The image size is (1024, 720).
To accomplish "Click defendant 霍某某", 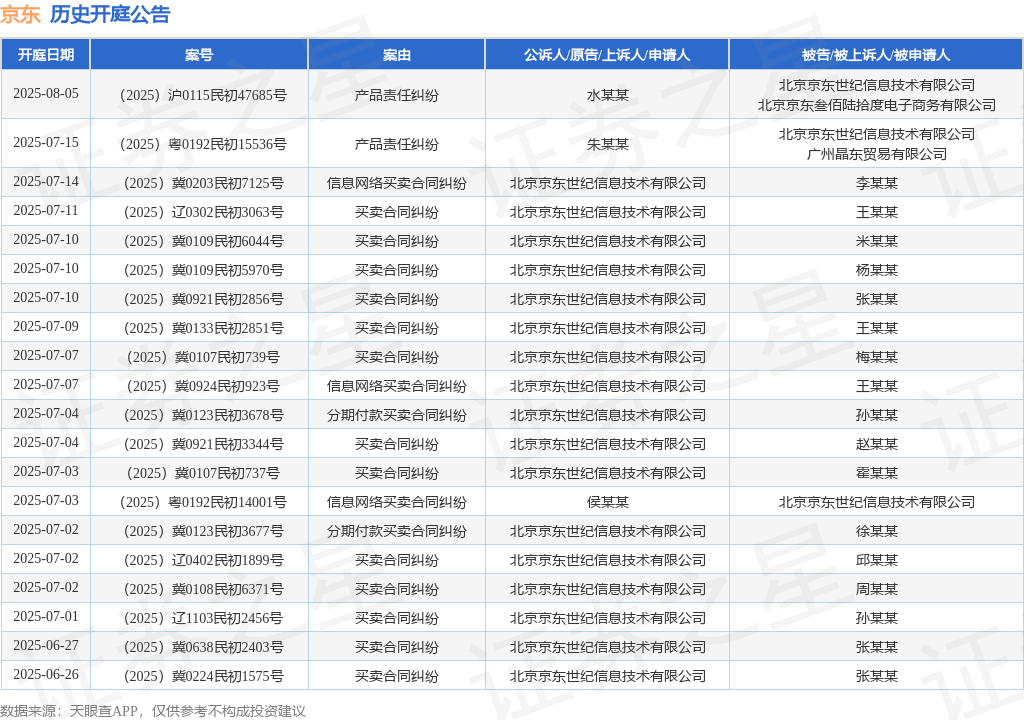I will [x=876, y=474].
